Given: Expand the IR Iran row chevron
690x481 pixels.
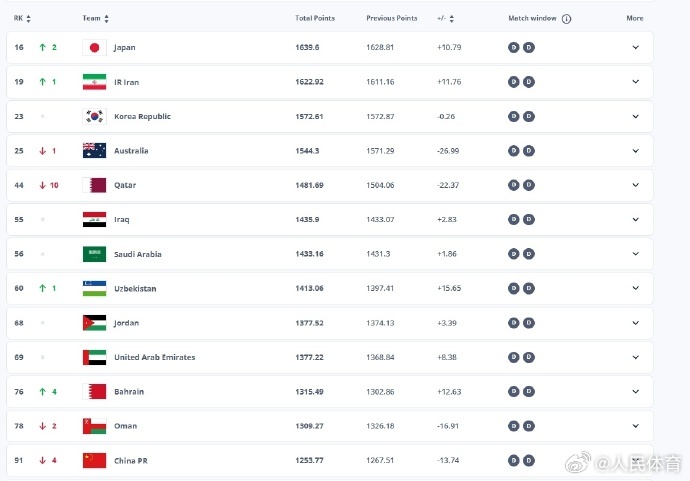Looking at the screenshot, I should coord(634,82).
